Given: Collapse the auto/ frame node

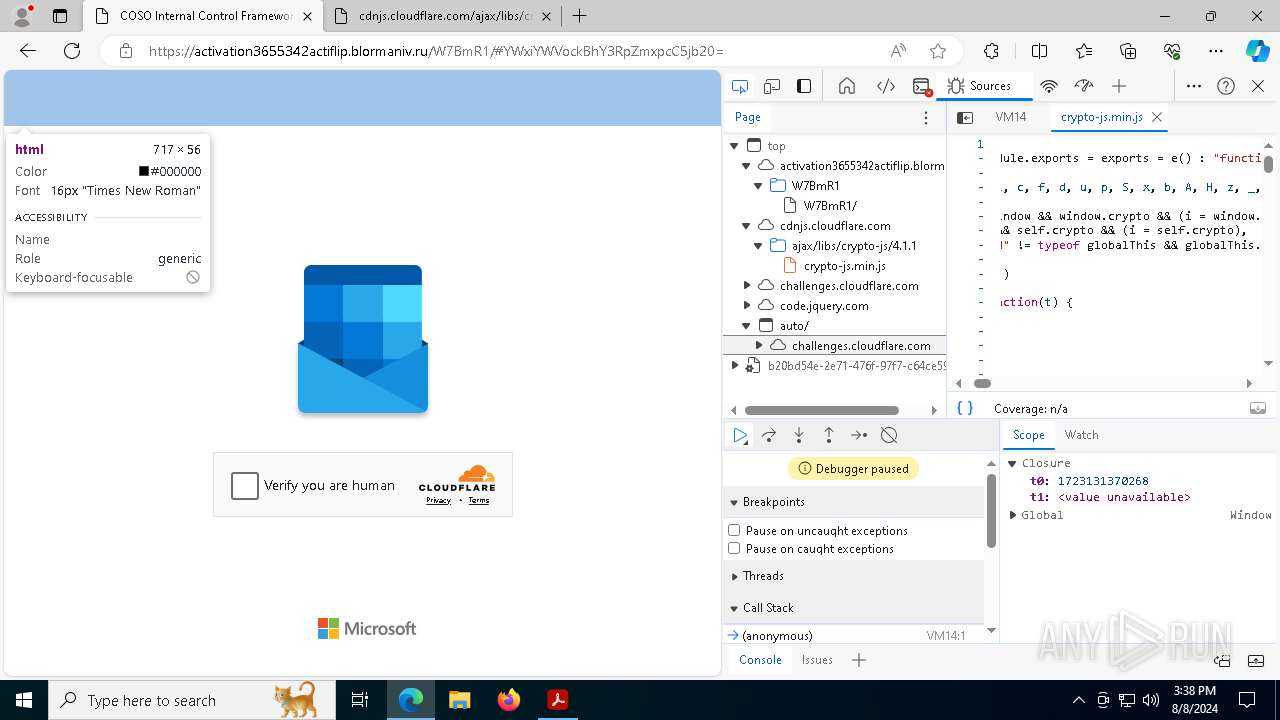Looking at the screenshot, I should pyautogui.click(x=746, y=326).
